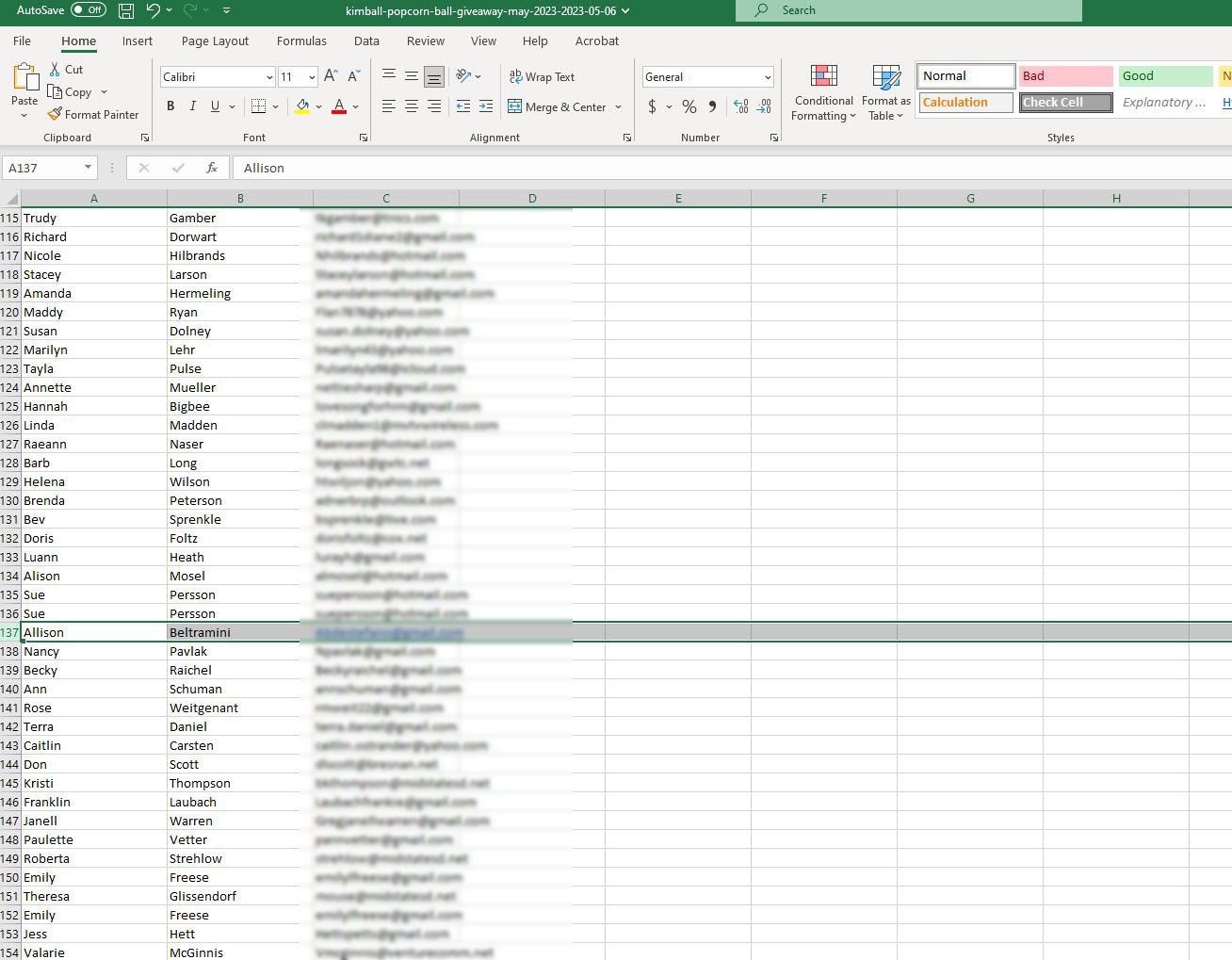The image size is (1232, 960).
Task: Expand the Calibri font name dropdown
Action: [x=269, y=77]
